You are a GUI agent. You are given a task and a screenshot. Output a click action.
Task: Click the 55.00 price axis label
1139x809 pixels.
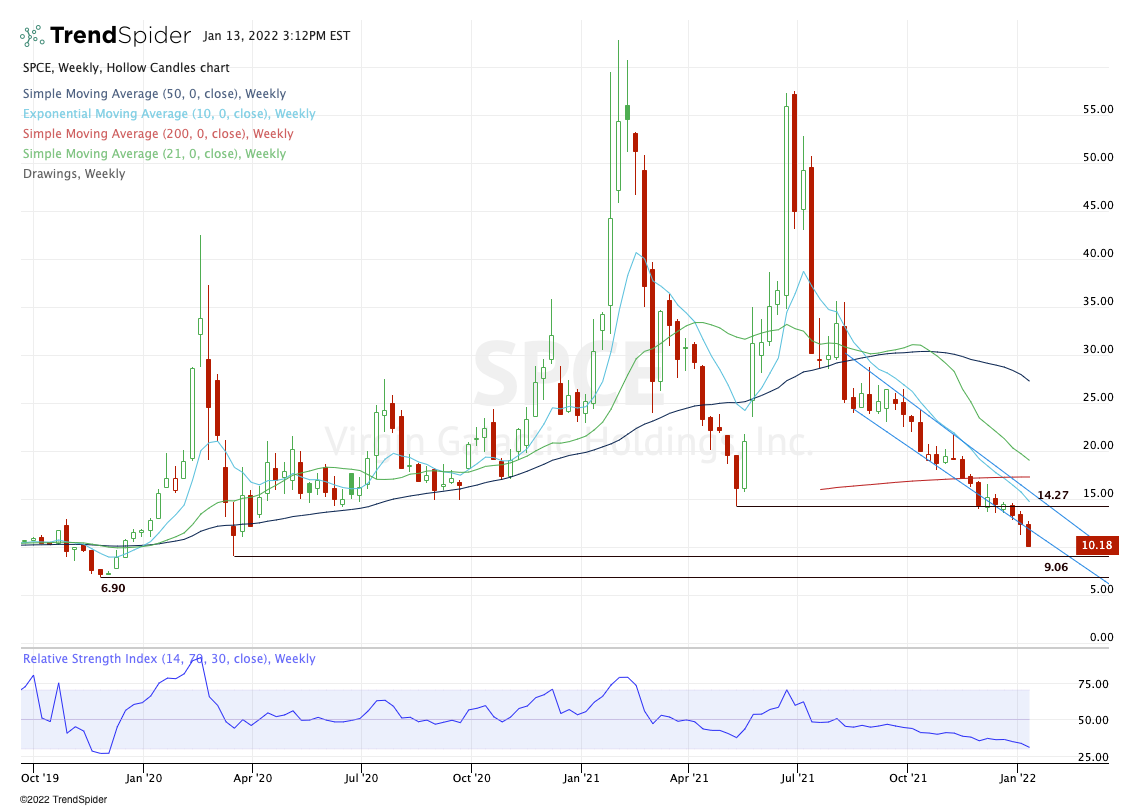(1098, 109)
